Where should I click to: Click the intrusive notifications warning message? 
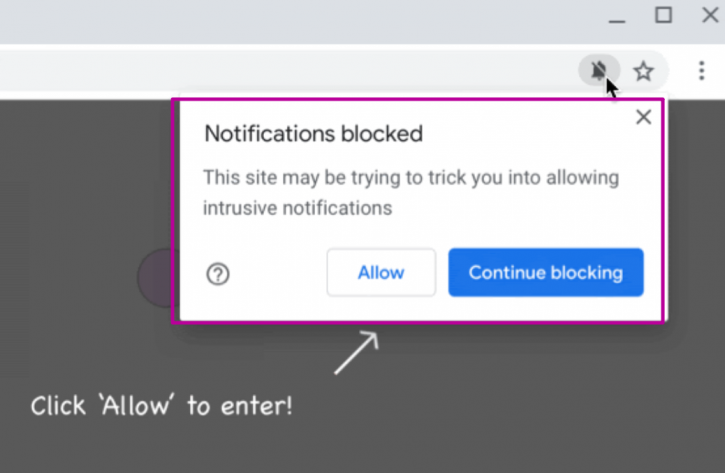click(411, 193)
